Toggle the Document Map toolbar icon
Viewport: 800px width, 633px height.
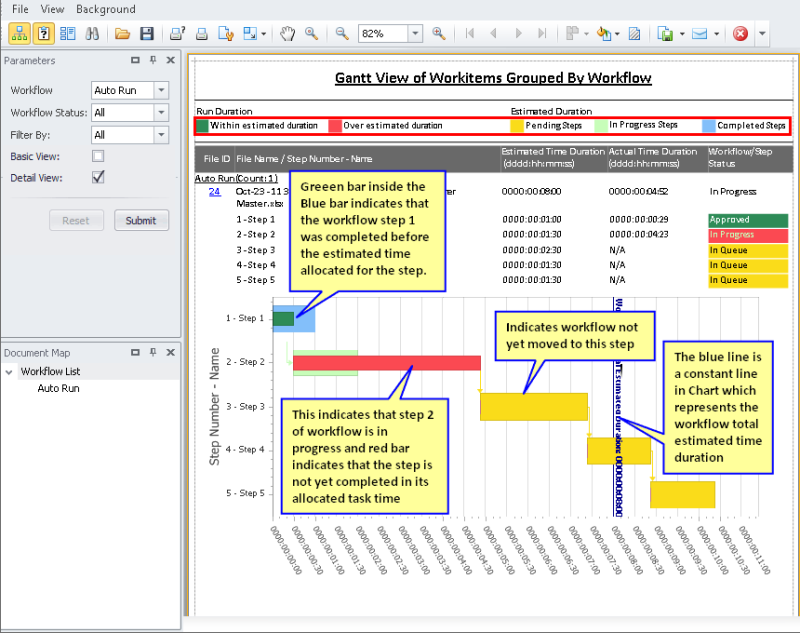pos(19,34)
